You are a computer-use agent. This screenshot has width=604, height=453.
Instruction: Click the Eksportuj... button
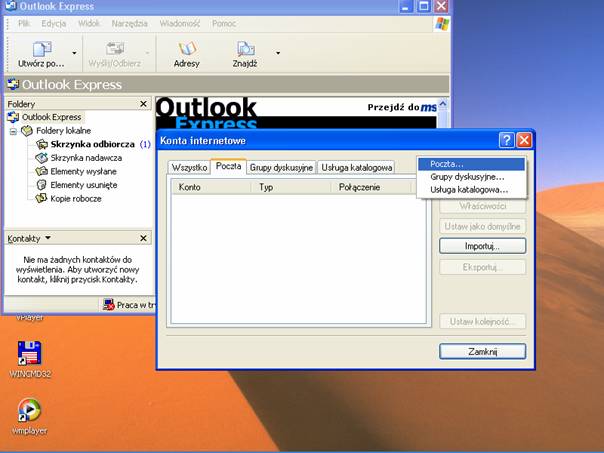[x=482, y=267]
